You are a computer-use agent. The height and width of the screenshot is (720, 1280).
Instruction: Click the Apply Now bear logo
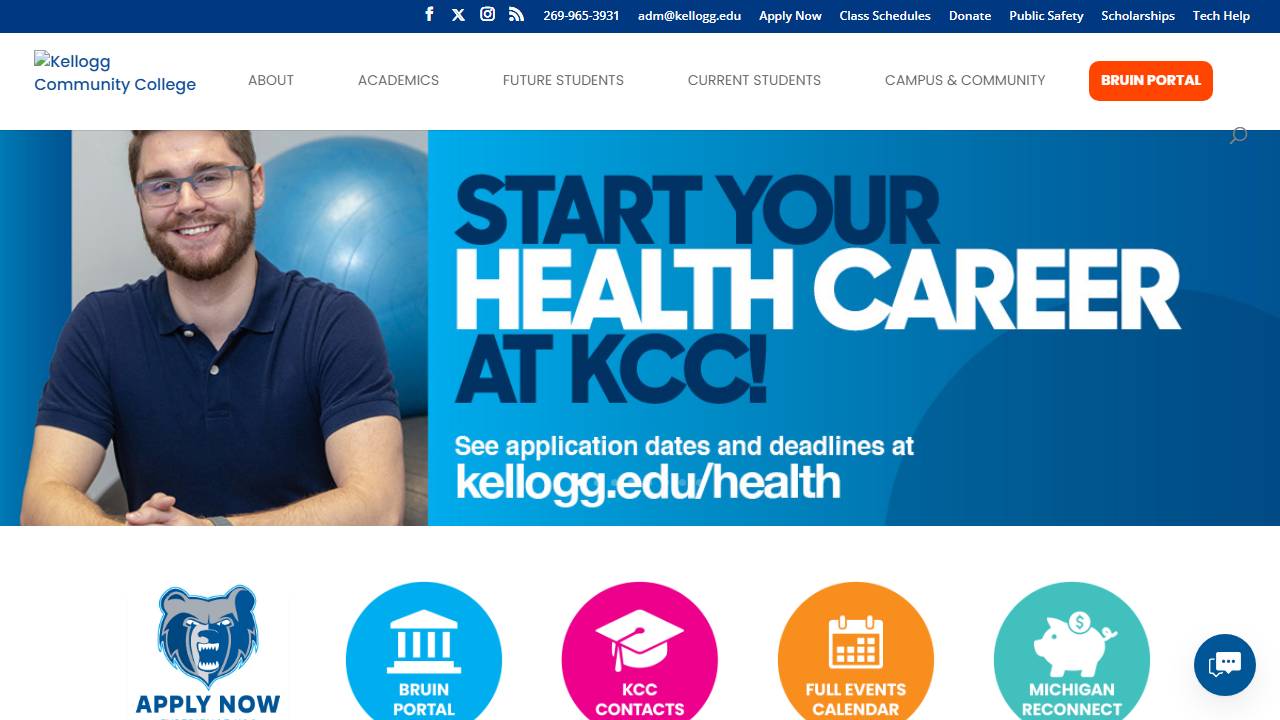[x=208, y=652]
